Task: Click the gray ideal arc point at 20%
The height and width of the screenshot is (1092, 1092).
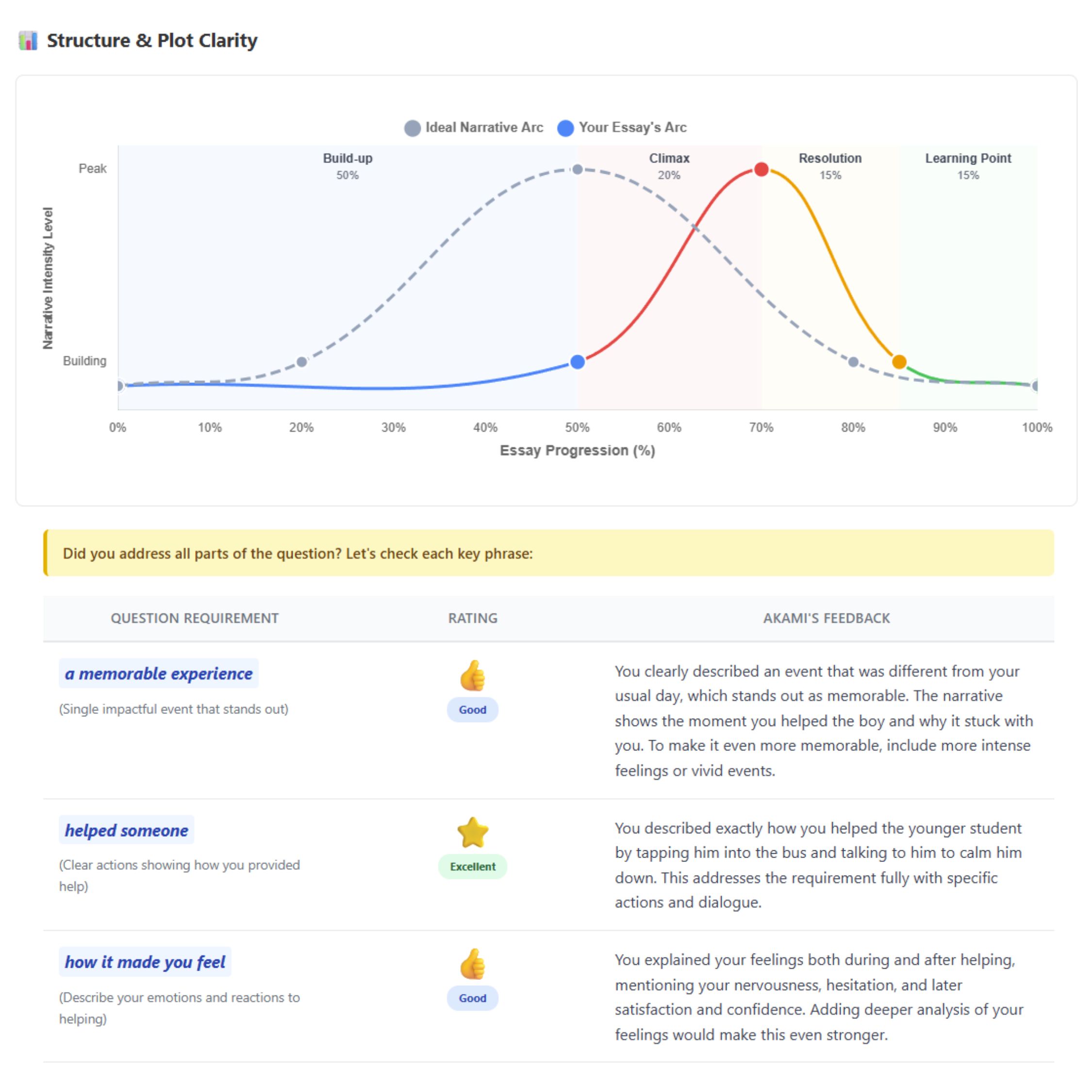Action: pos(302,362)
